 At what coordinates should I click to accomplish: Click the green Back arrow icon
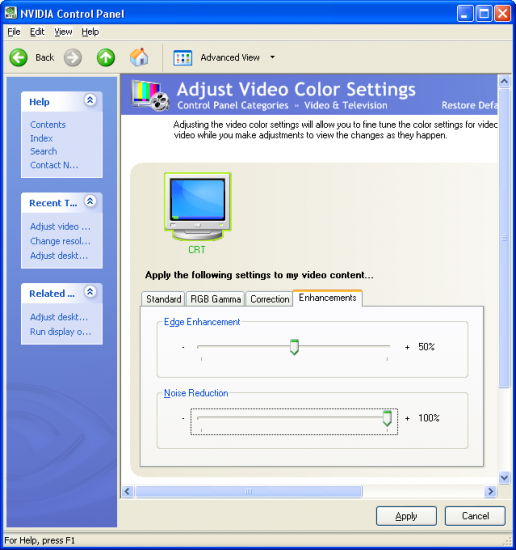[x=18, y=58]
